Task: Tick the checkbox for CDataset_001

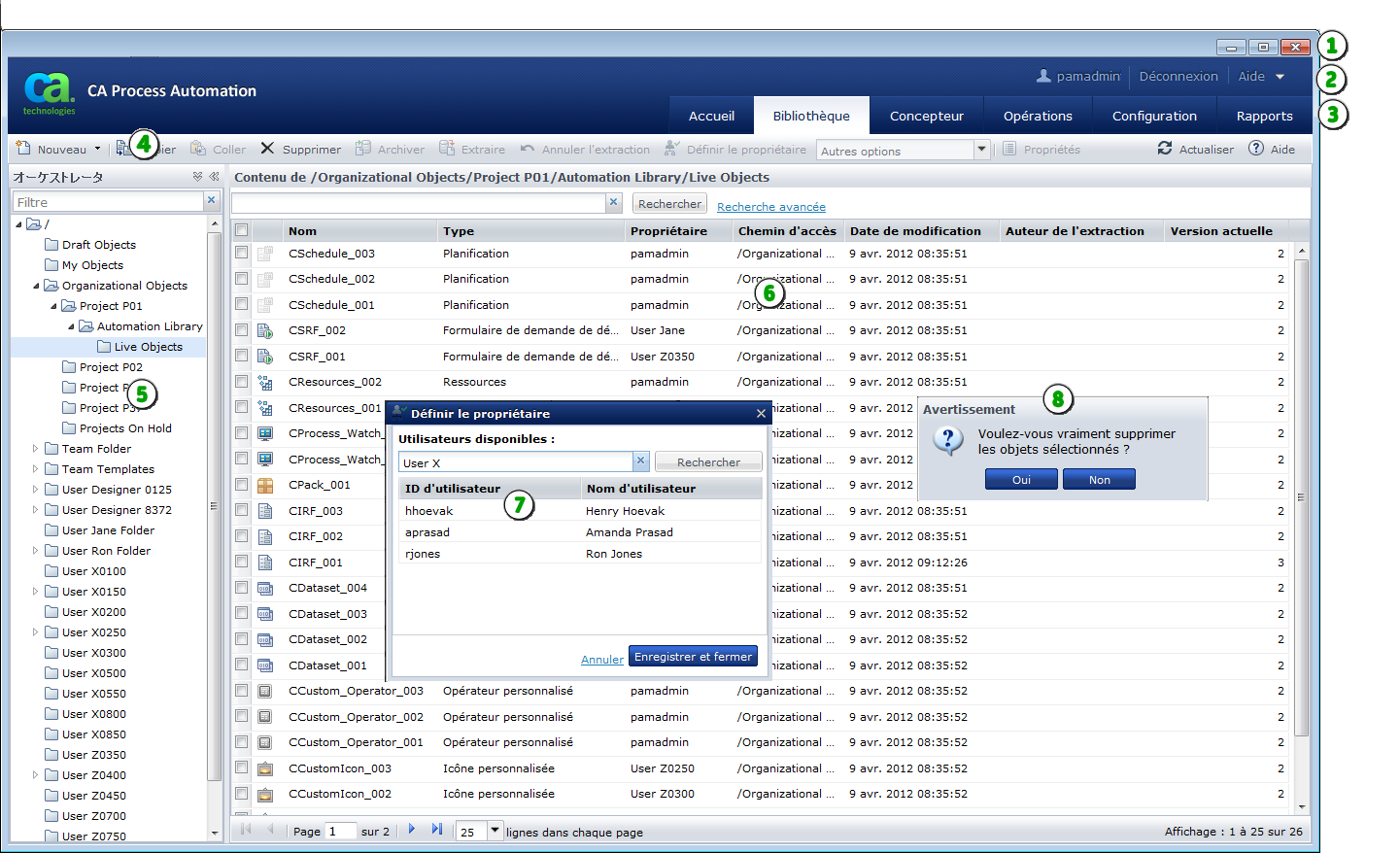Action: [241, 665]
